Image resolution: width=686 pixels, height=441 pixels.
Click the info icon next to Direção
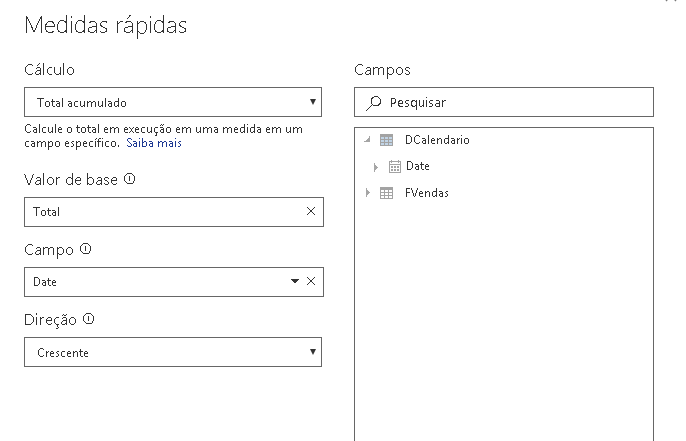pos(88,319)
